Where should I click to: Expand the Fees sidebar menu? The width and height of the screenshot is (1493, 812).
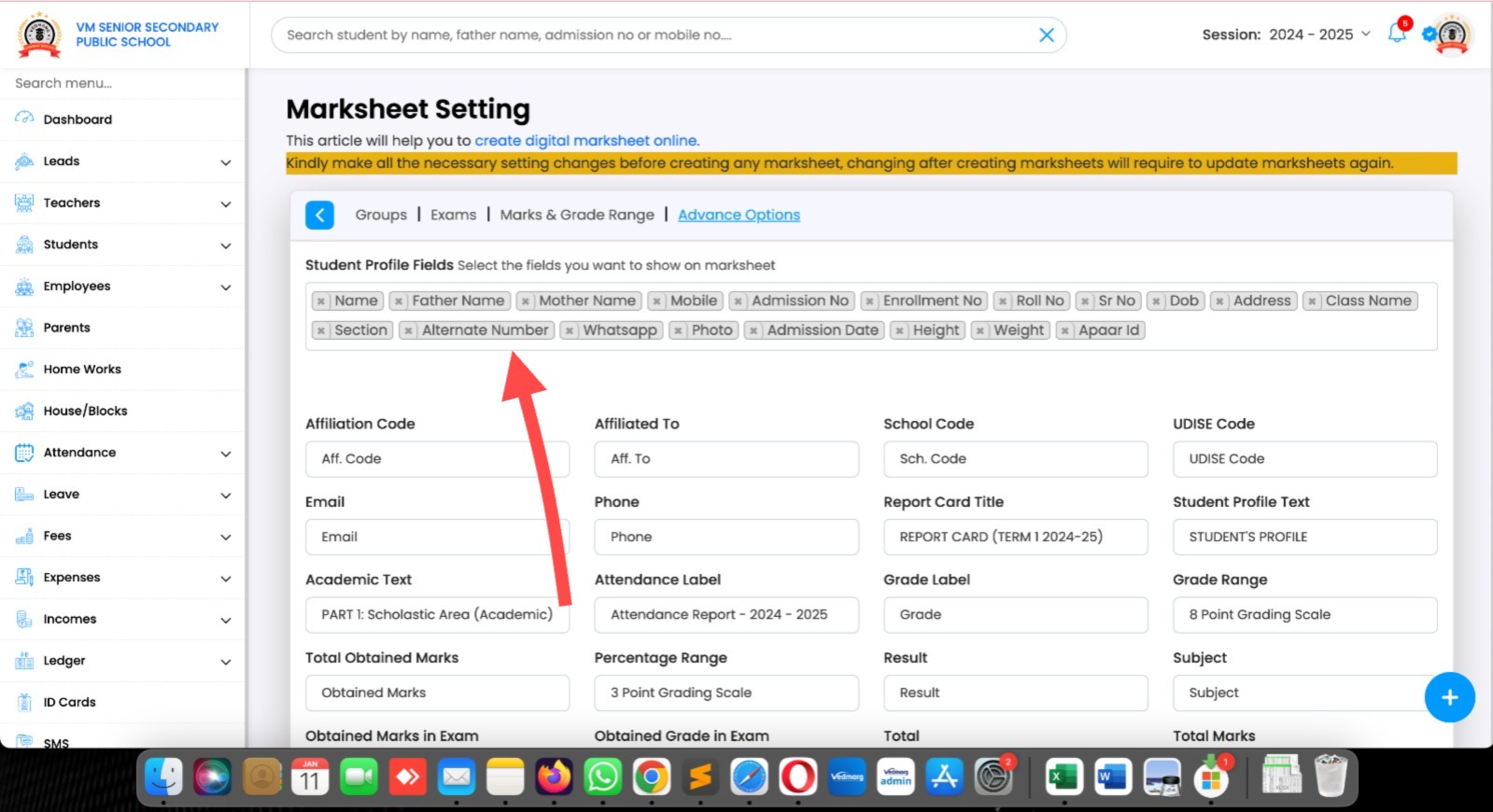[225, 537]
